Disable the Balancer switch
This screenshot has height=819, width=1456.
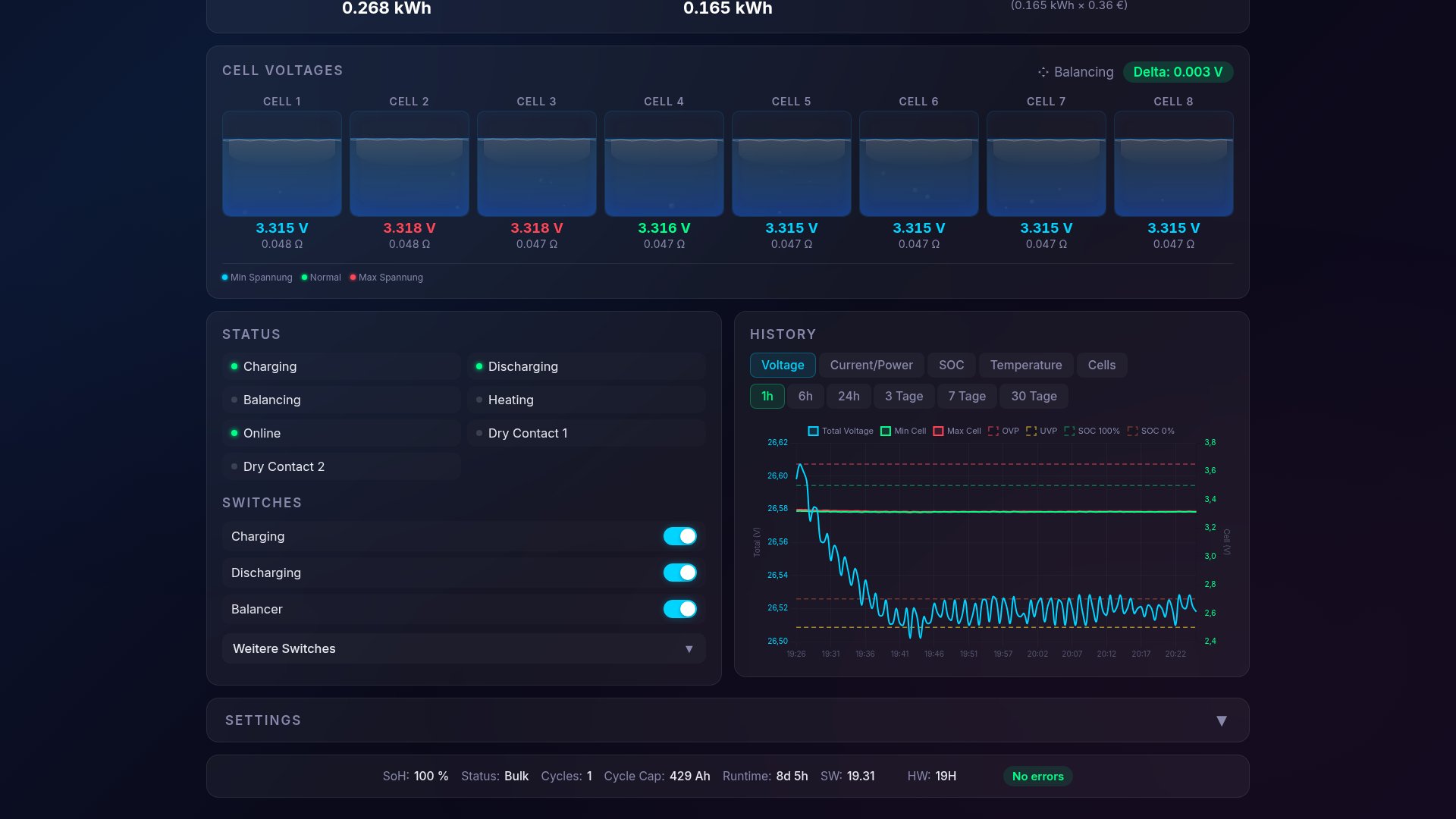680,609
